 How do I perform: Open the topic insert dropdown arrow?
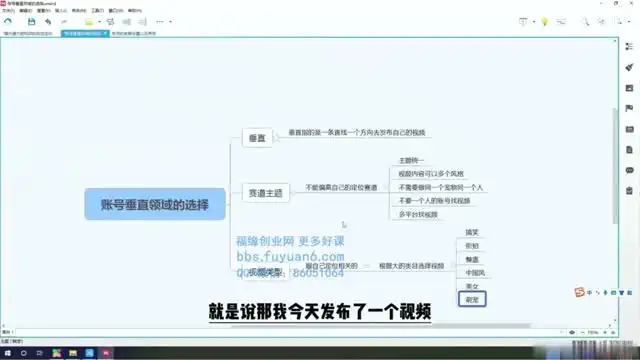(99, 22)
